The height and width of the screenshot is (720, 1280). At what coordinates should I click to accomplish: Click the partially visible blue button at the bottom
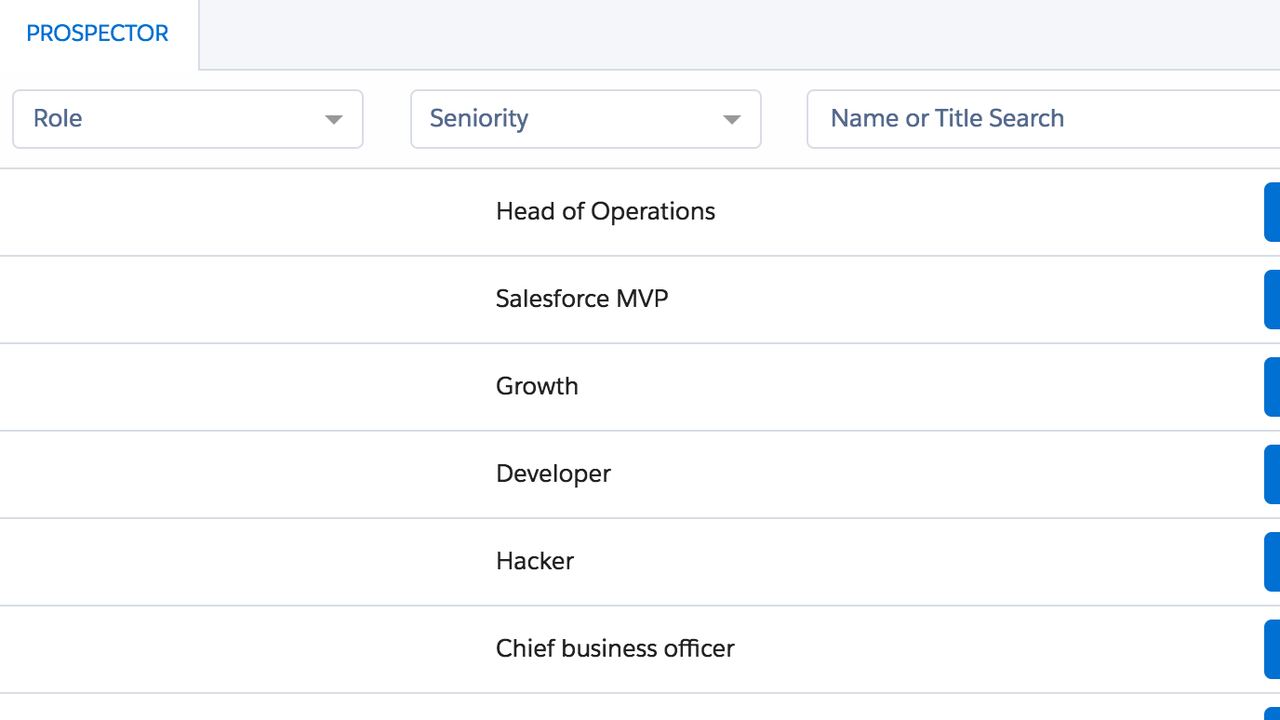pos(1272,713)
